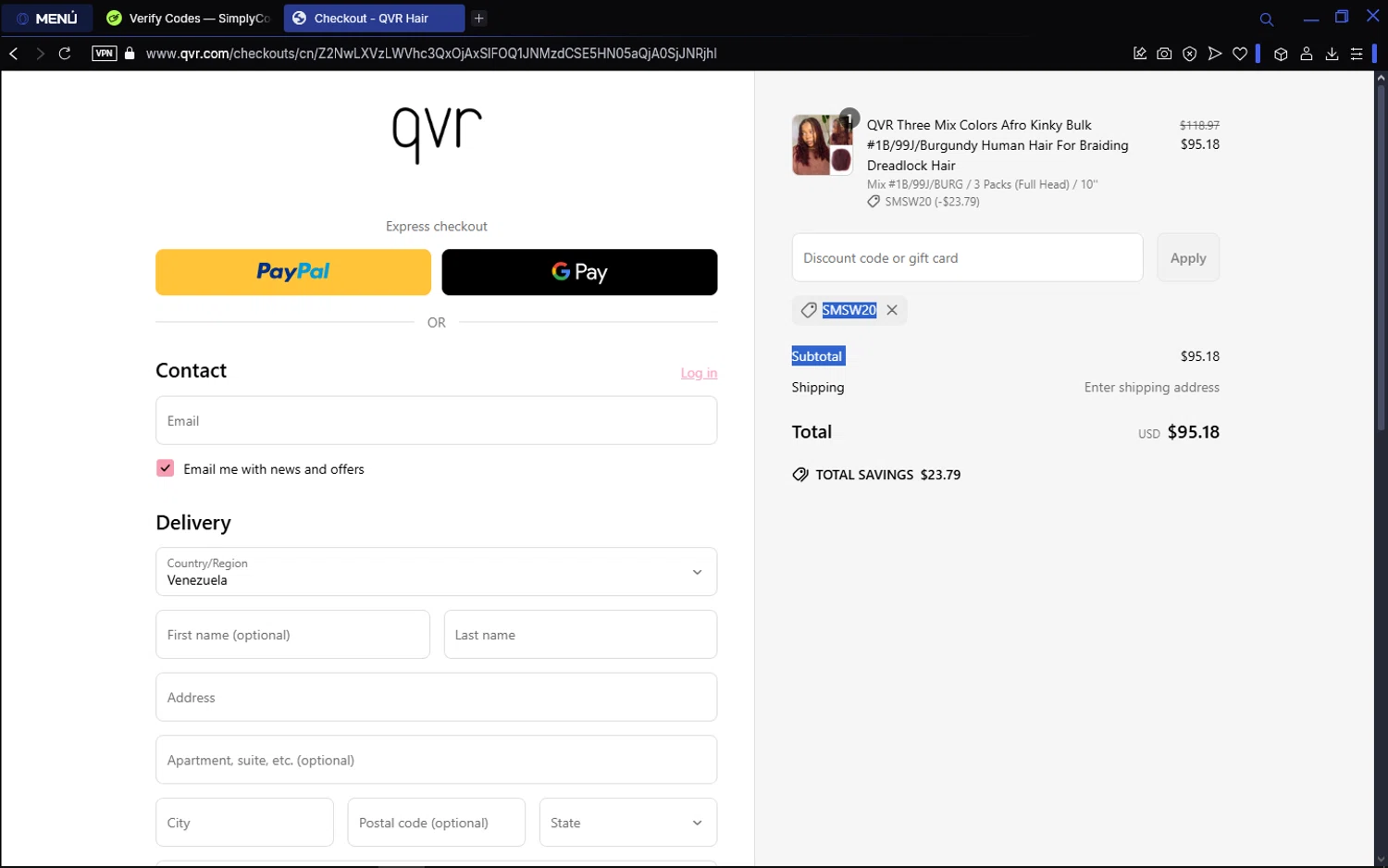
Task: Click the SMSW20 (-$23.79) discount line
Action: pos(932,202)
